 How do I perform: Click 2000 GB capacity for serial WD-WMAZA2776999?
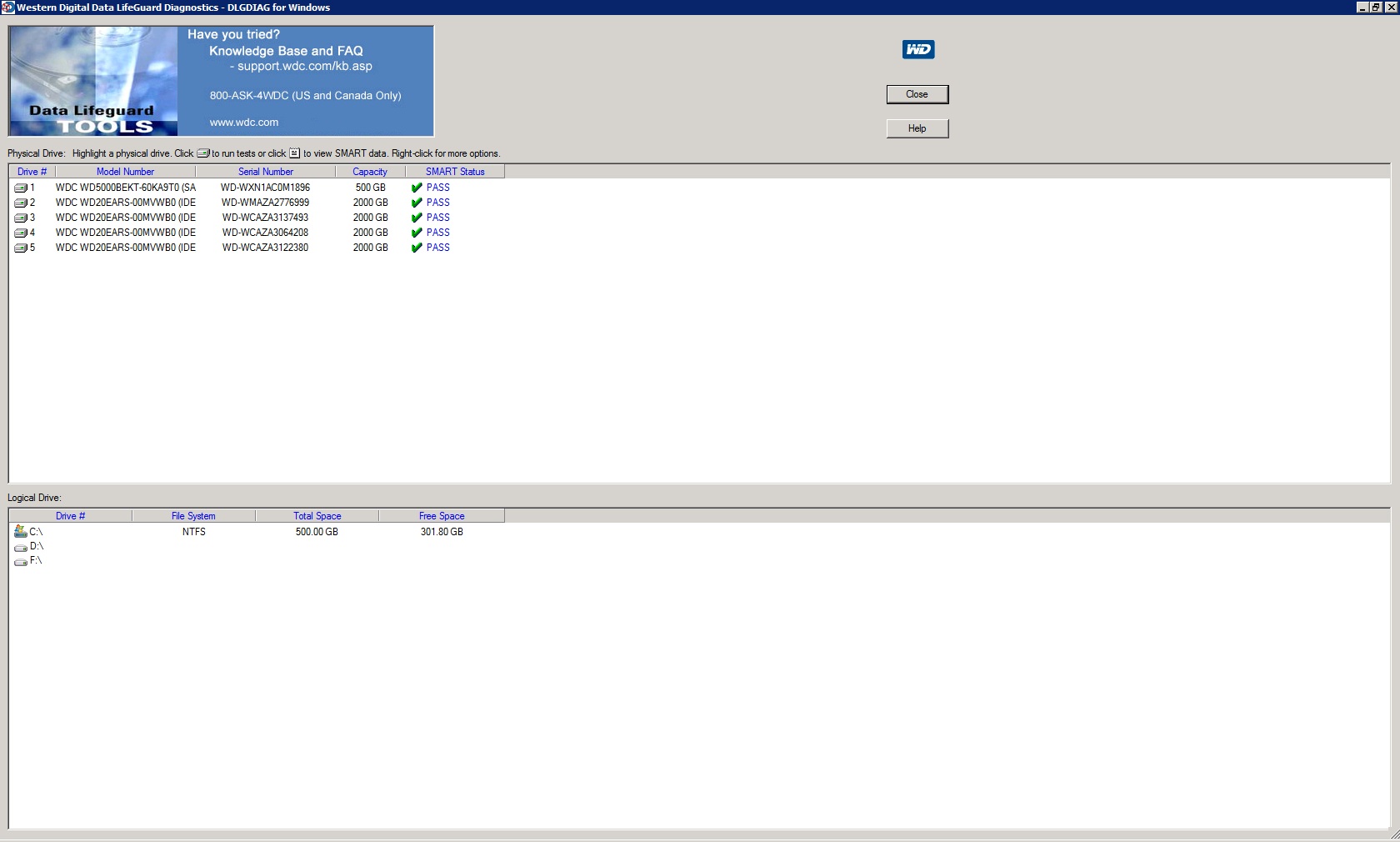point(371,203)
